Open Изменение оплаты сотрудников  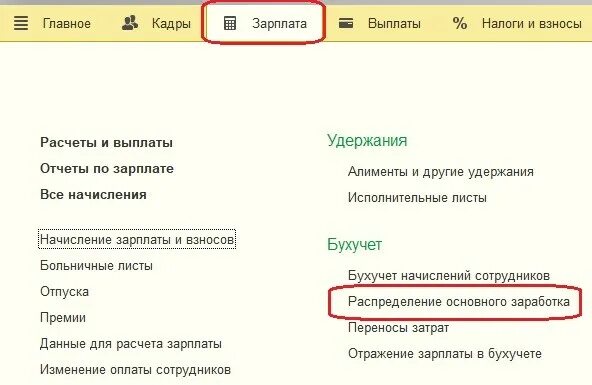[135, 370]
